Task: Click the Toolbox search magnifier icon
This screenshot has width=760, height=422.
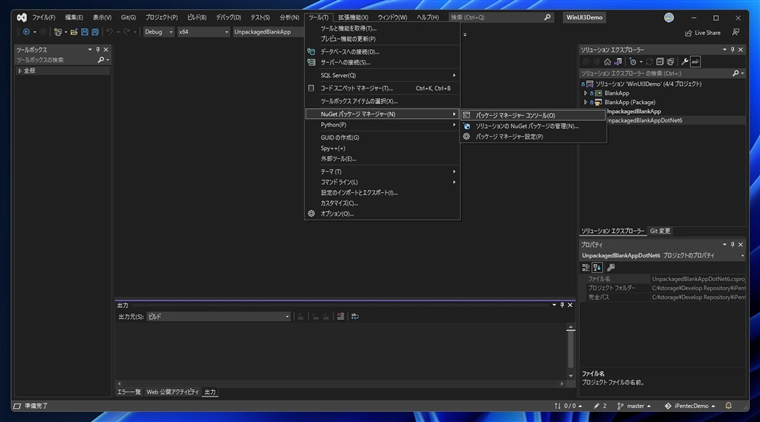Action: point(101,60)
